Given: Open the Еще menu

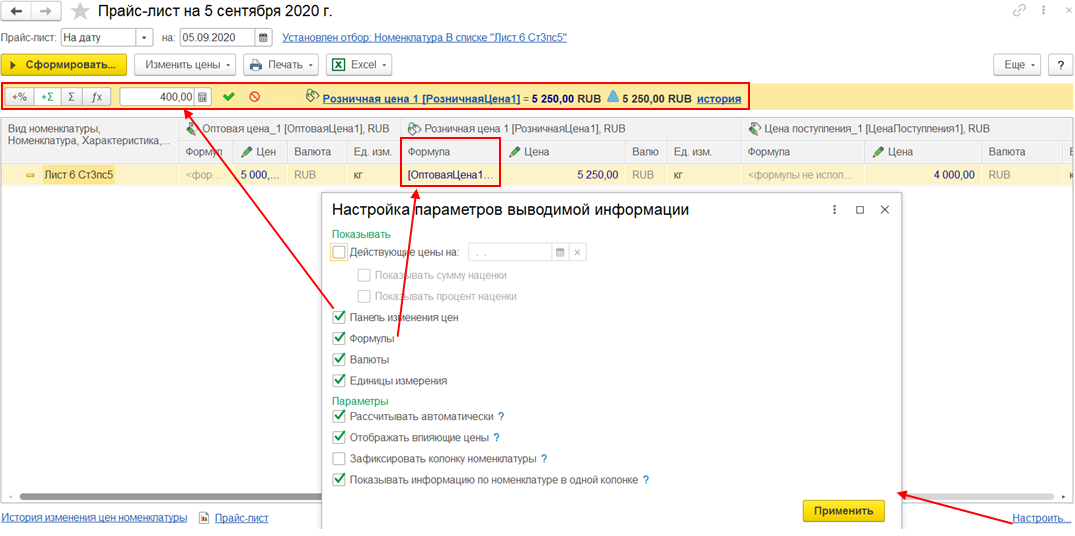Looking at the screenshot, I should coord(1017,65).
